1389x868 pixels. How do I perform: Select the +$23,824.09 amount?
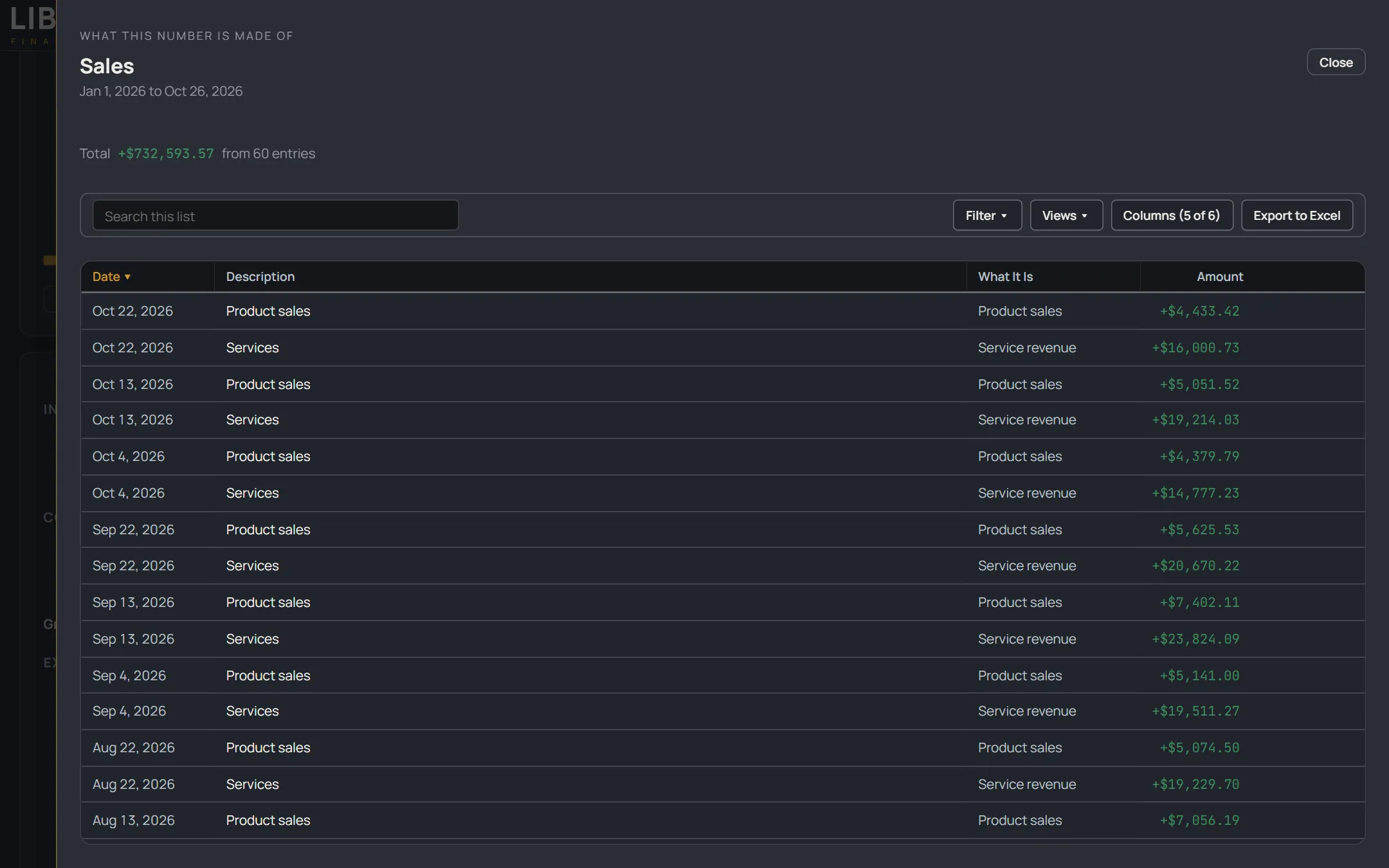[1195, 639]
